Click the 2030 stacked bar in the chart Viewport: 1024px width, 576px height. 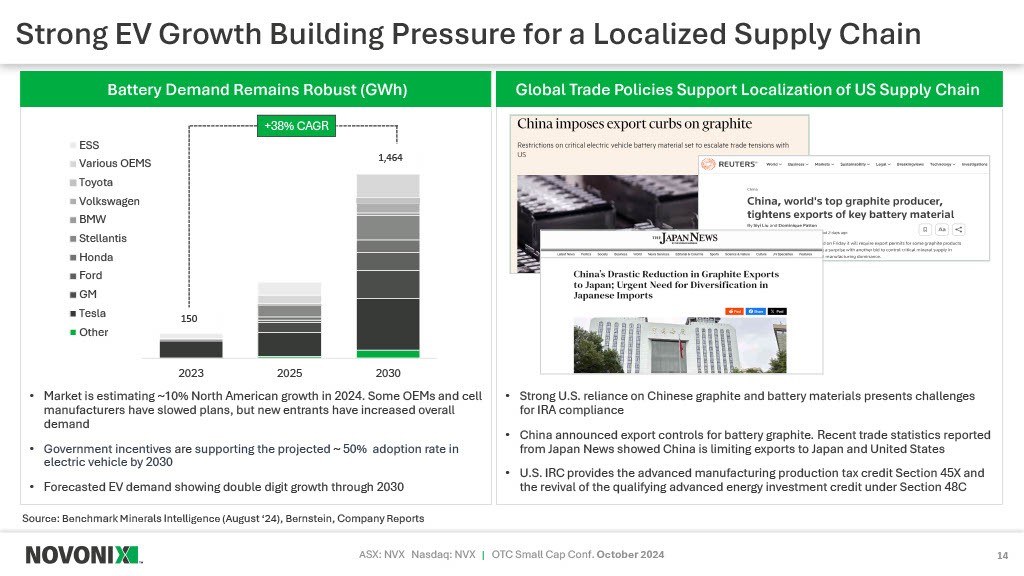[388, 266]
